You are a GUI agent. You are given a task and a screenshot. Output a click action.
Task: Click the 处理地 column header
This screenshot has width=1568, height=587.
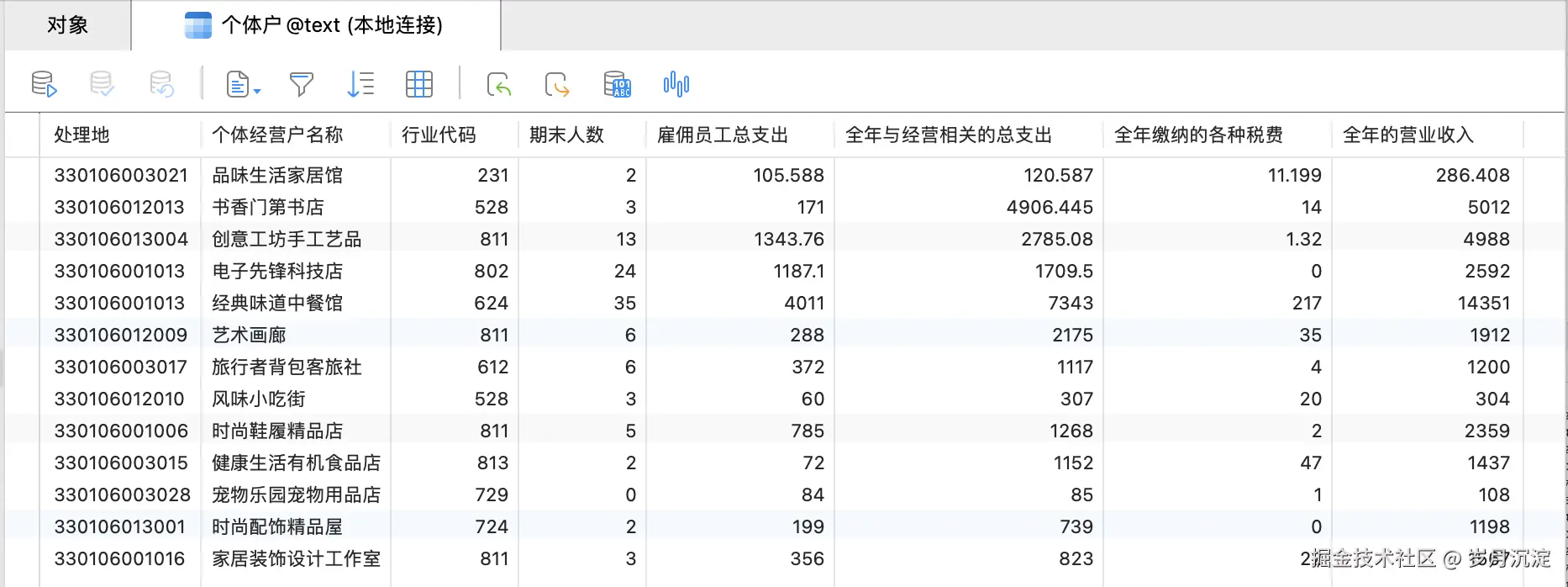pos(82,135)
